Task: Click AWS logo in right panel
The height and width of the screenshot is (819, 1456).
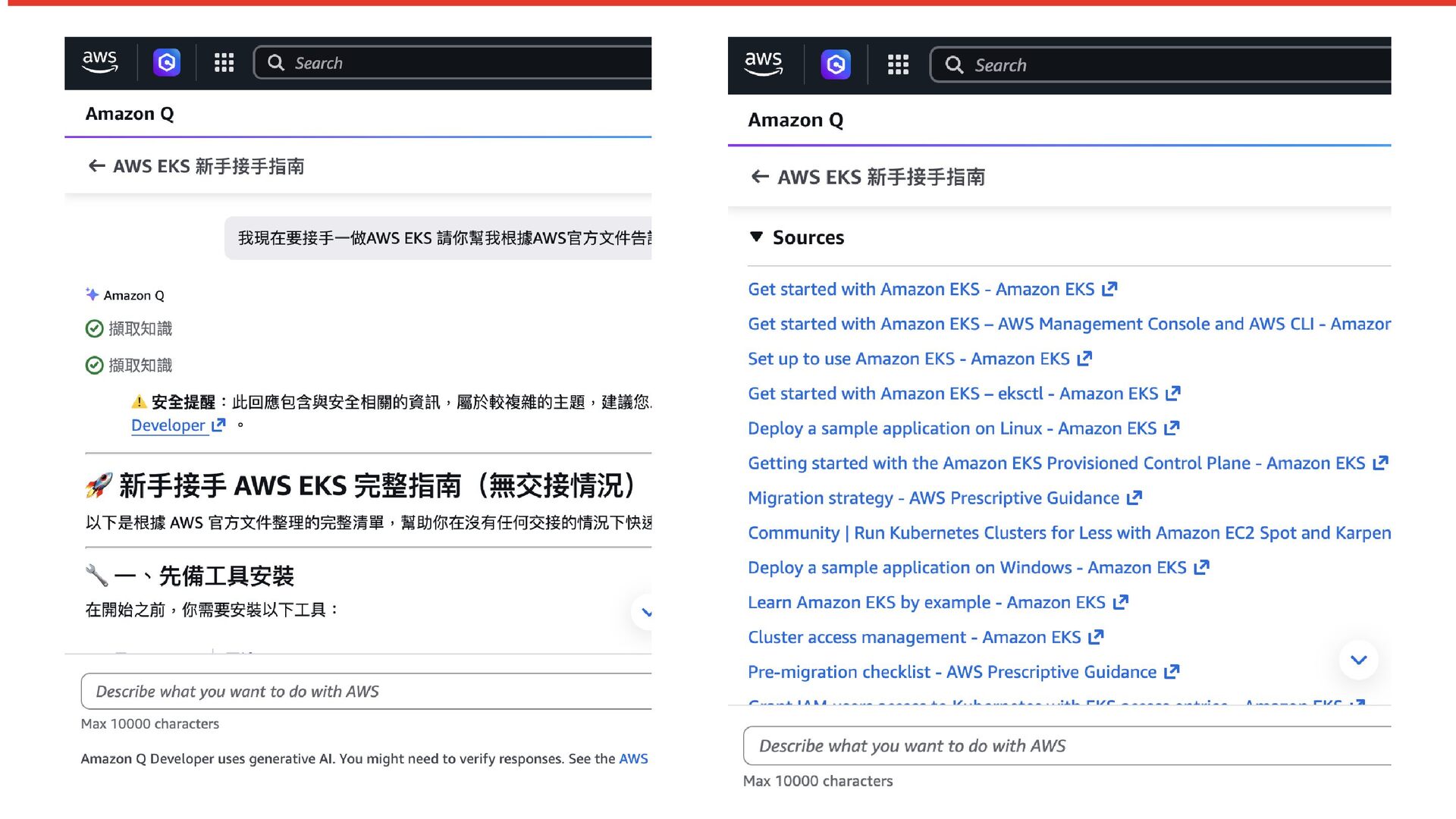Action: click(x=764, y=64)
